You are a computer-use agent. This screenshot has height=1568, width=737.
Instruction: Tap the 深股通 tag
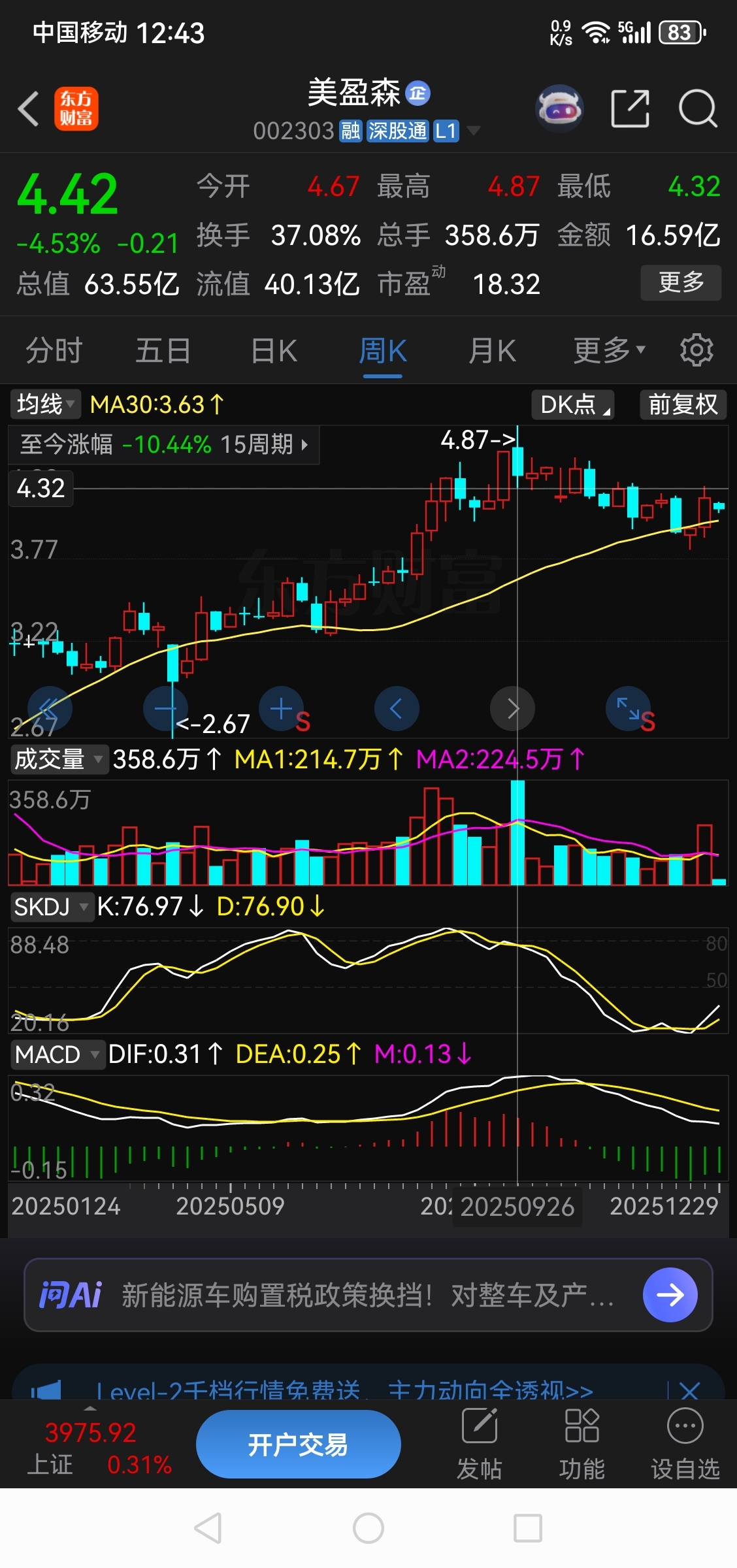coord(397,131)
